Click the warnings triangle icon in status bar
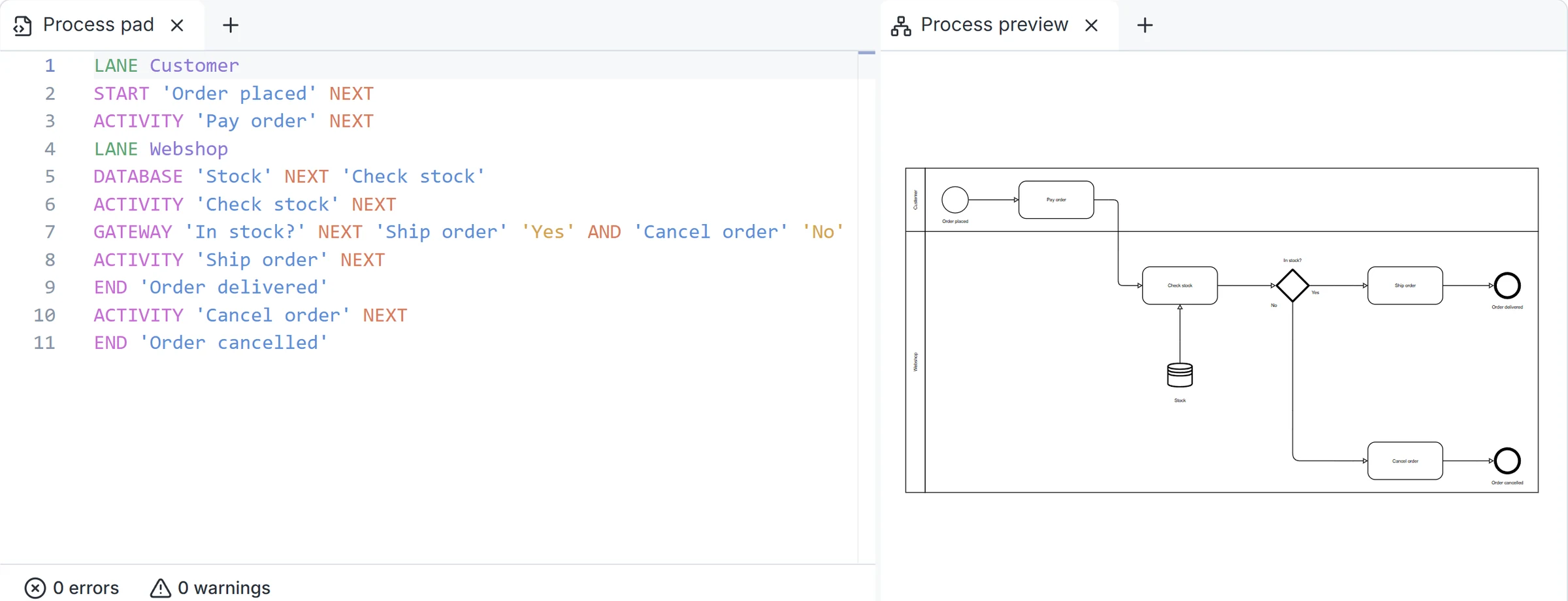1568x601 pixels. pos(160,588)
